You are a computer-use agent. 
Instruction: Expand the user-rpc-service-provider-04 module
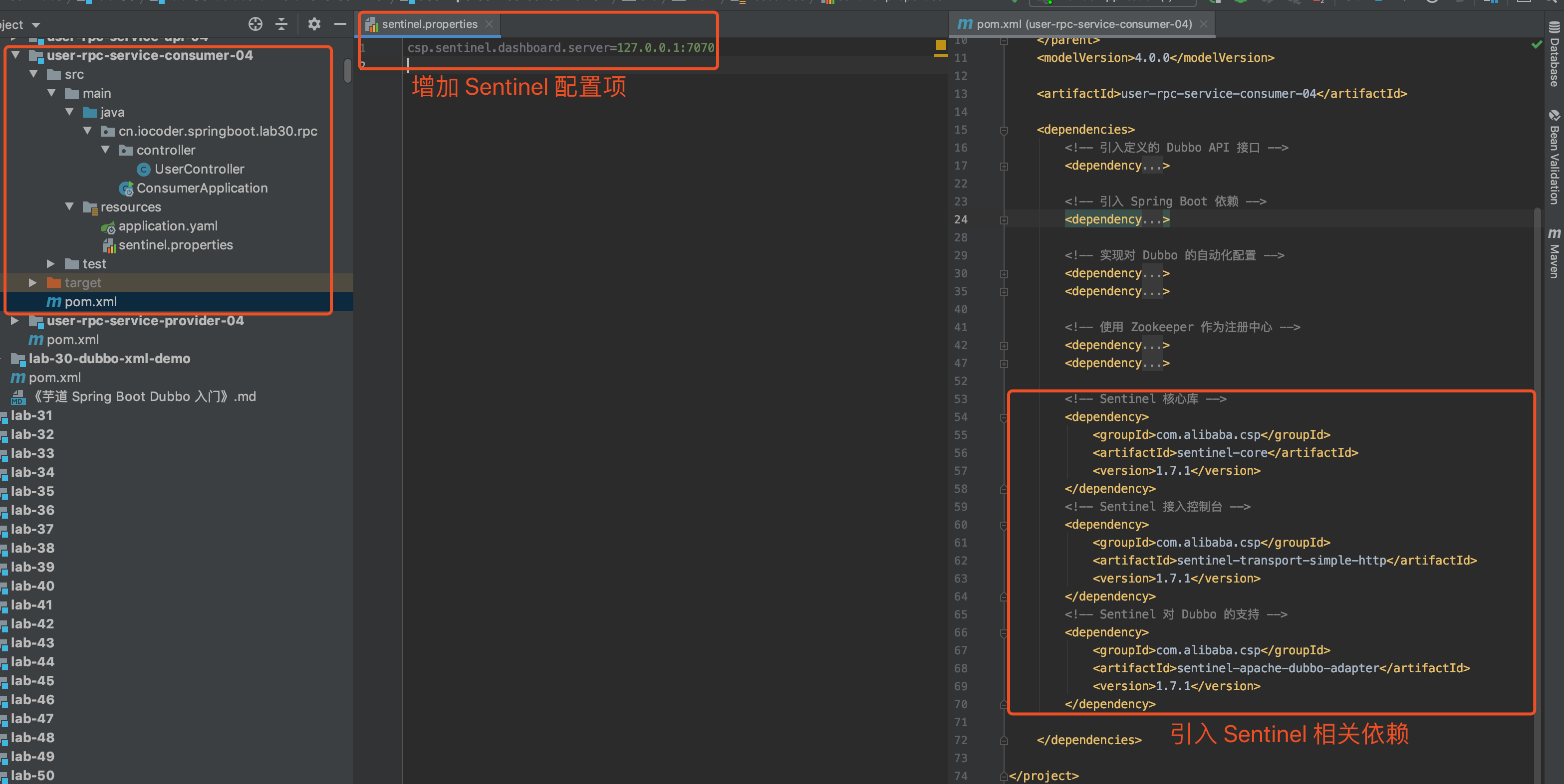pos(14,321)
